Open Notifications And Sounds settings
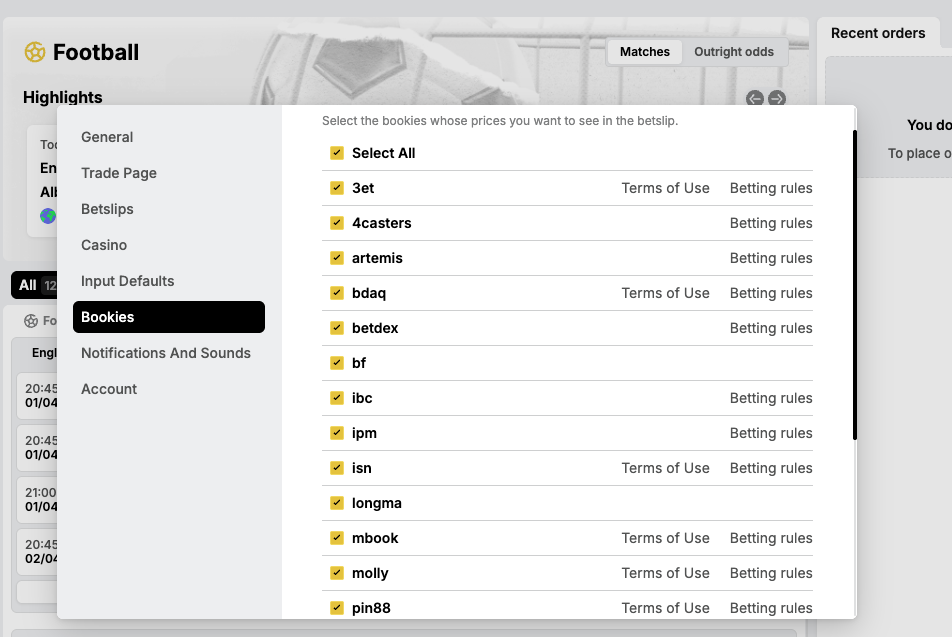 click(166, 353)
